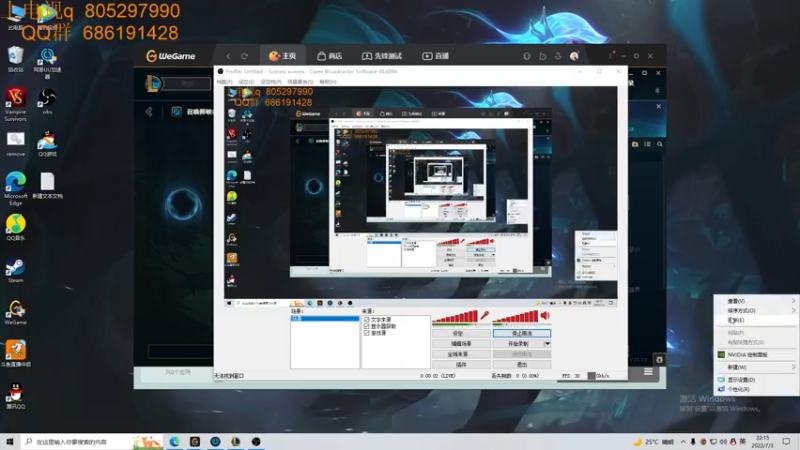Select the 商店 tab in WeGame
800x450 pixels.
[330, 56]
